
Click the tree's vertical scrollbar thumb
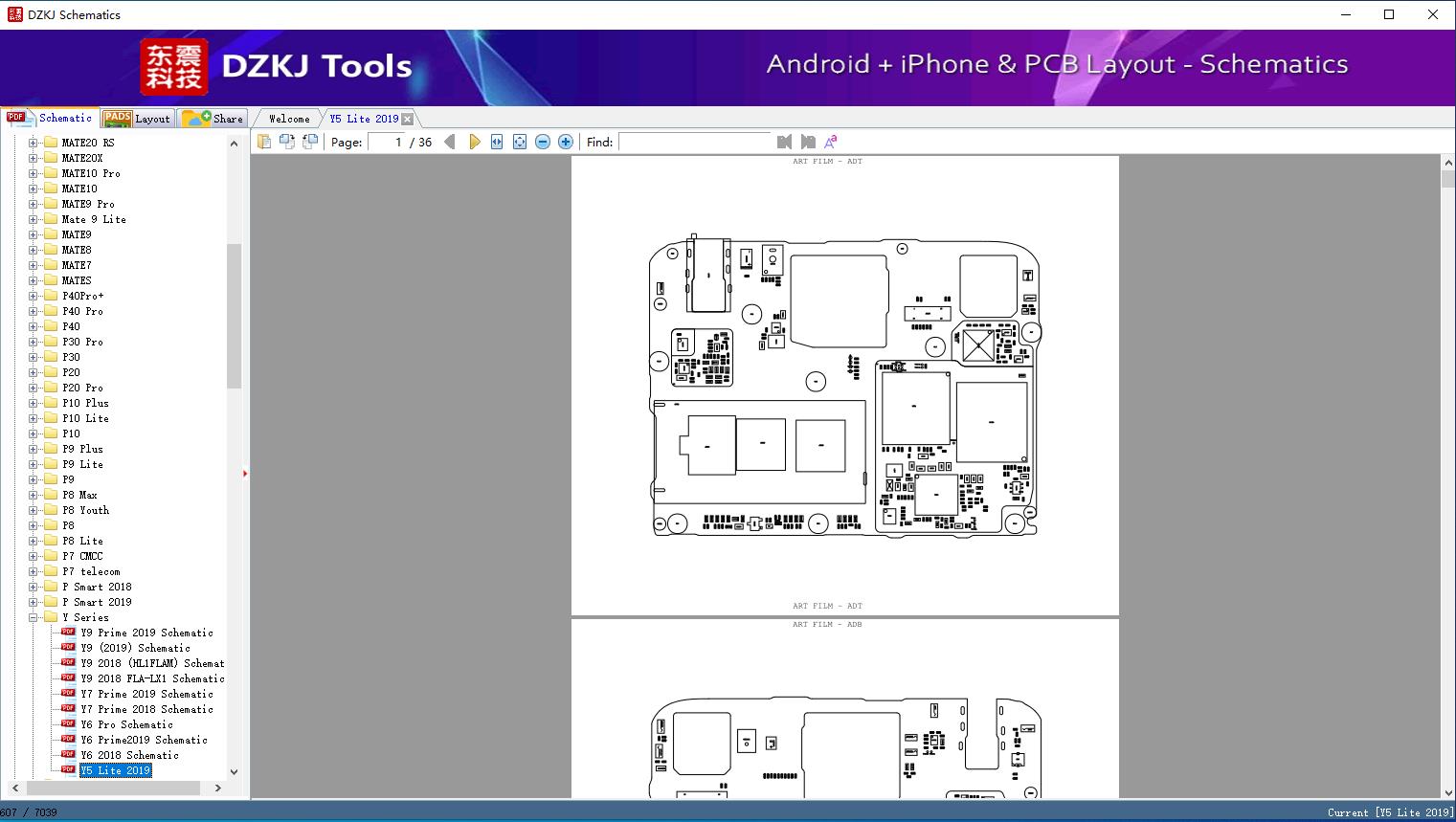click(234, 316)
